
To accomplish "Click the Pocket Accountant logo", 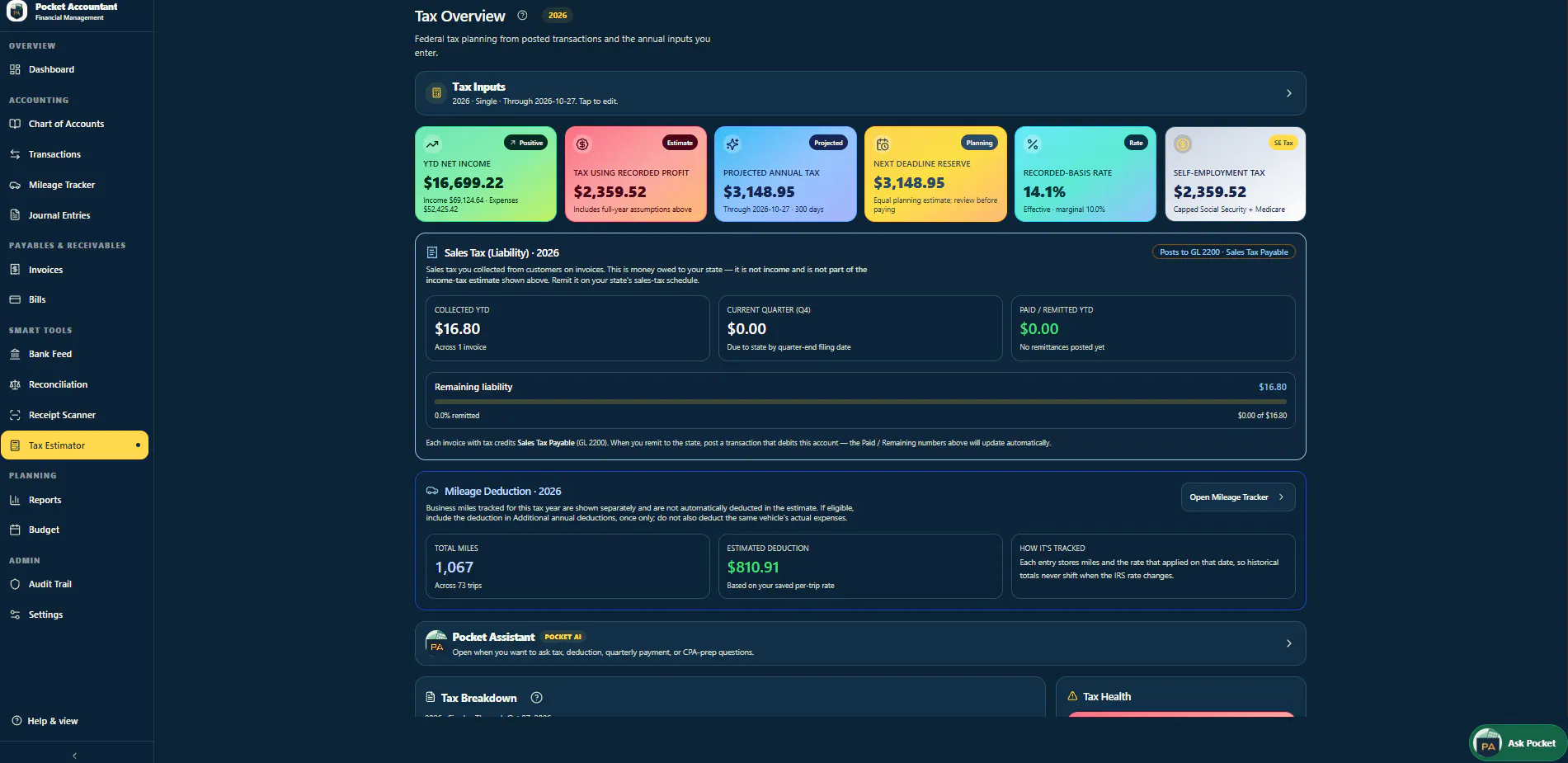I will (16, 11).
